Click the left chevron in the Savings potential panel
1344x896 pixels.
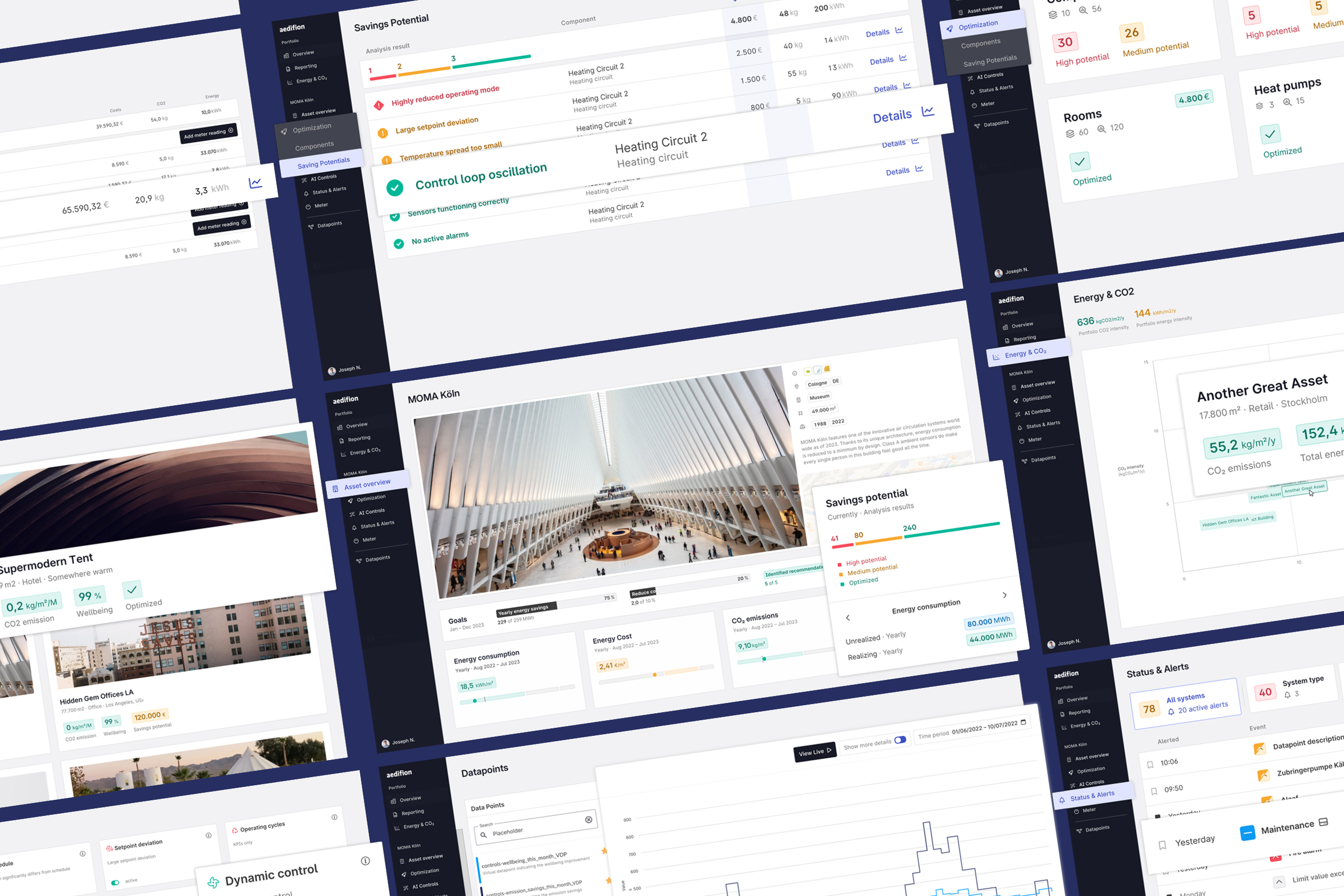pyautogui.click(x=847, y=618)
